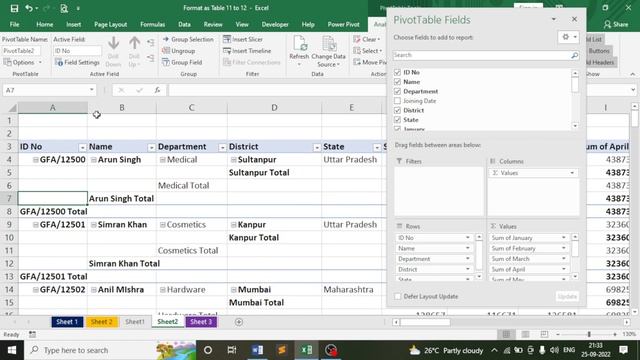Click the Cortana circle icon
Screen dimensions: 640x360
pos(208,350)
